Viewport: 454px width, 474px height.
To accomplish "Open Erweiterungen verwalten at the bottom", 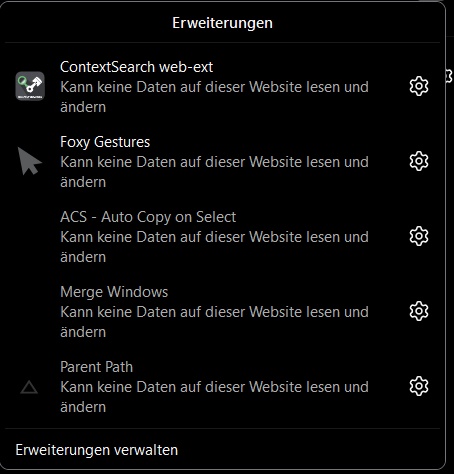I will [97, 450].
